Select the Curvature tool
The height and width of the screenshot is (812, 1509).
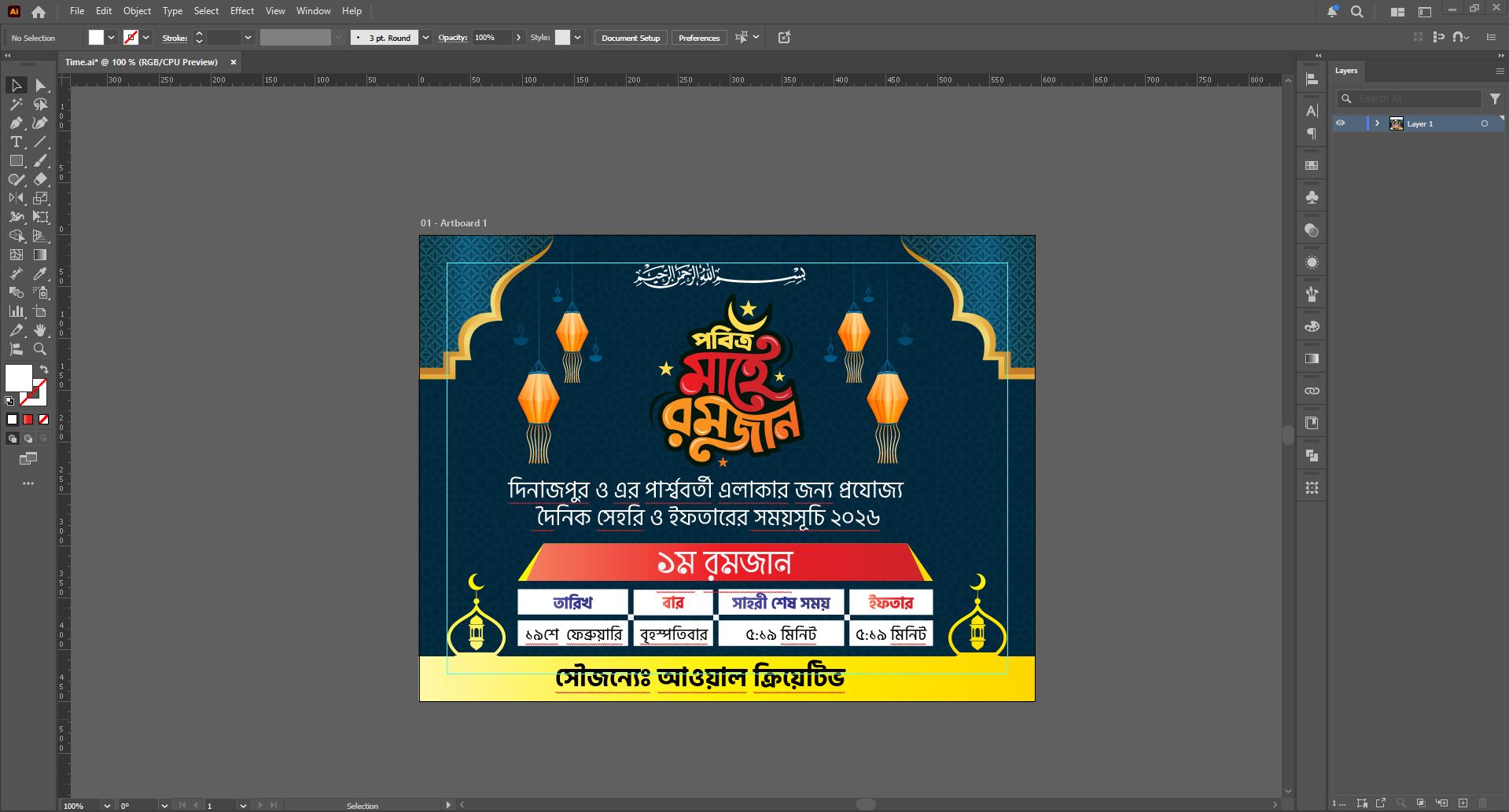coord(41,123)
